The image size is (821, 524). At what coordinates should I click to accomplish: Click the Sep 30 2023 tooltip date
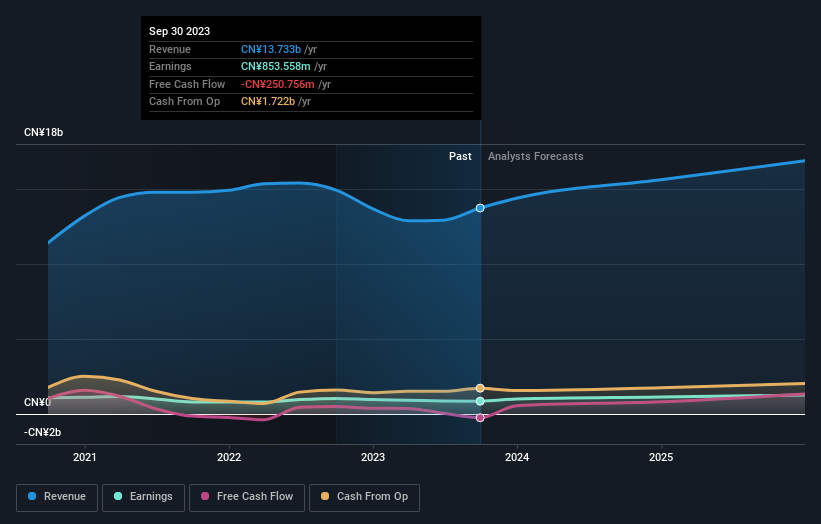pyautogui.click(x=180, y=31)
